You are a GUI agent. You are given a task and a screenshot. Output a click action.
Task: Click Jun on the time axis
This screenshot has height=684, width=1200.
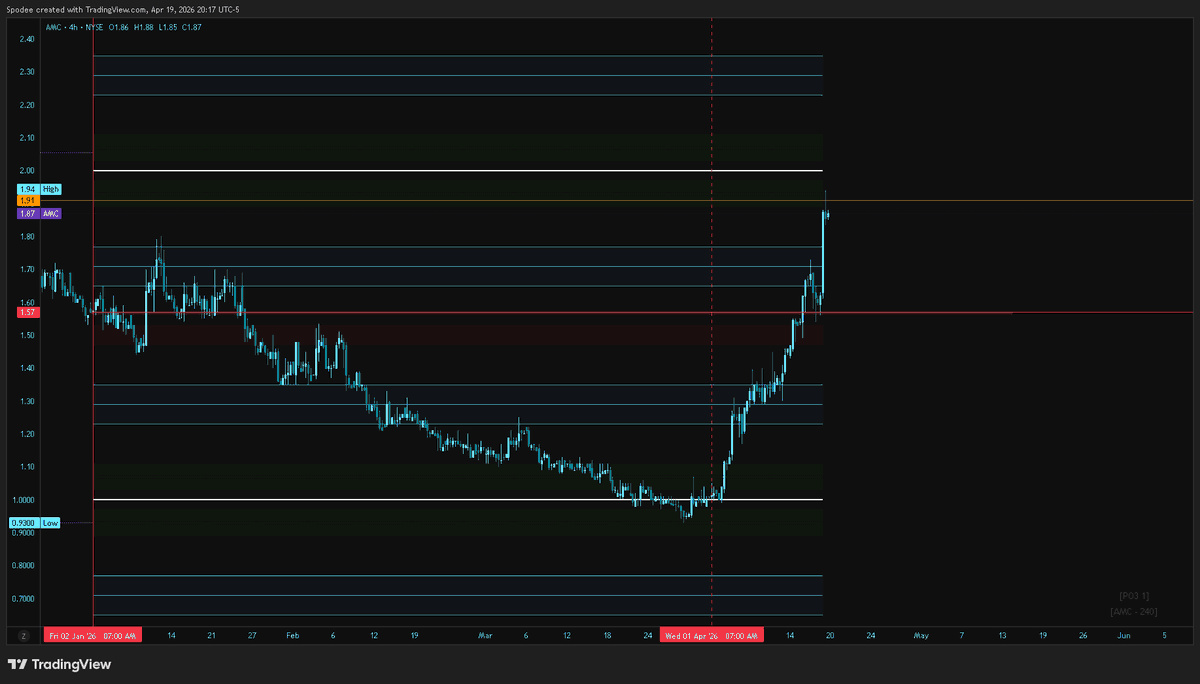click(x=1124, y=635)
